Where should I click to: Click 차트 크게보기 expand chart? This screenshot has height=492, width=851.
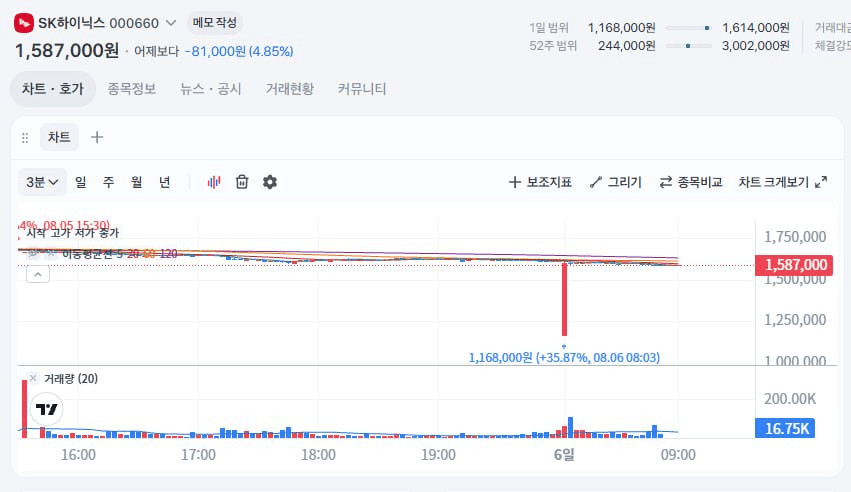click(x=783, y=182)
